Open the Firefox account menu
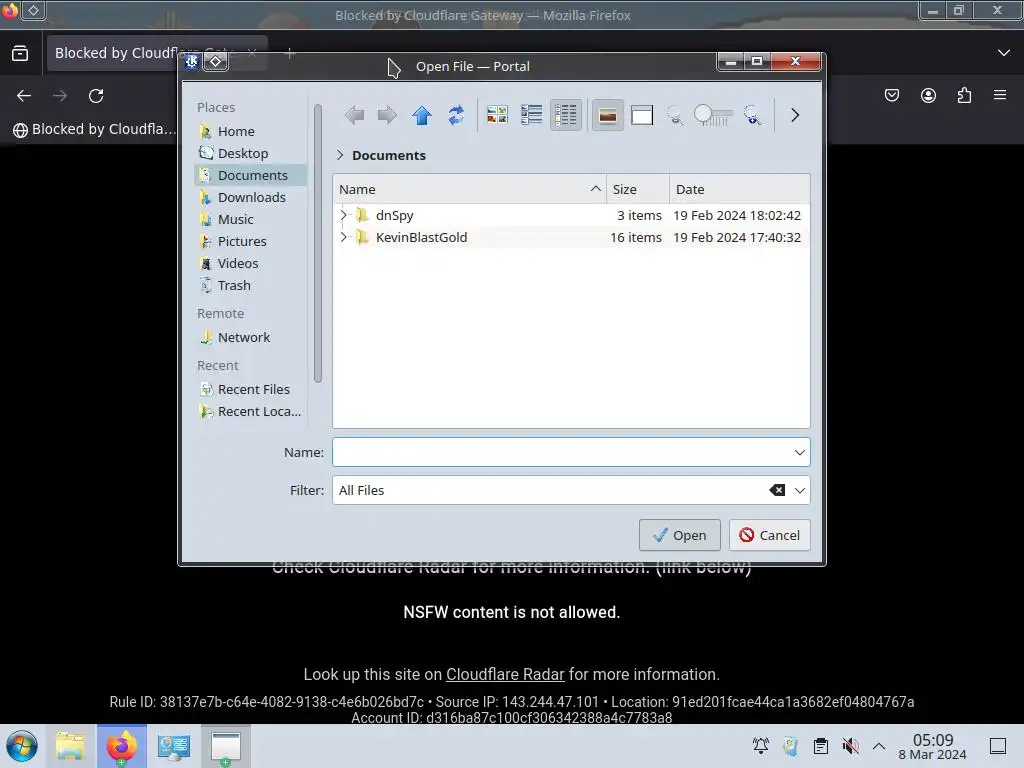The width and height of the screenshot is (1024, 768). pyautogui.click(x=928, y=95)
